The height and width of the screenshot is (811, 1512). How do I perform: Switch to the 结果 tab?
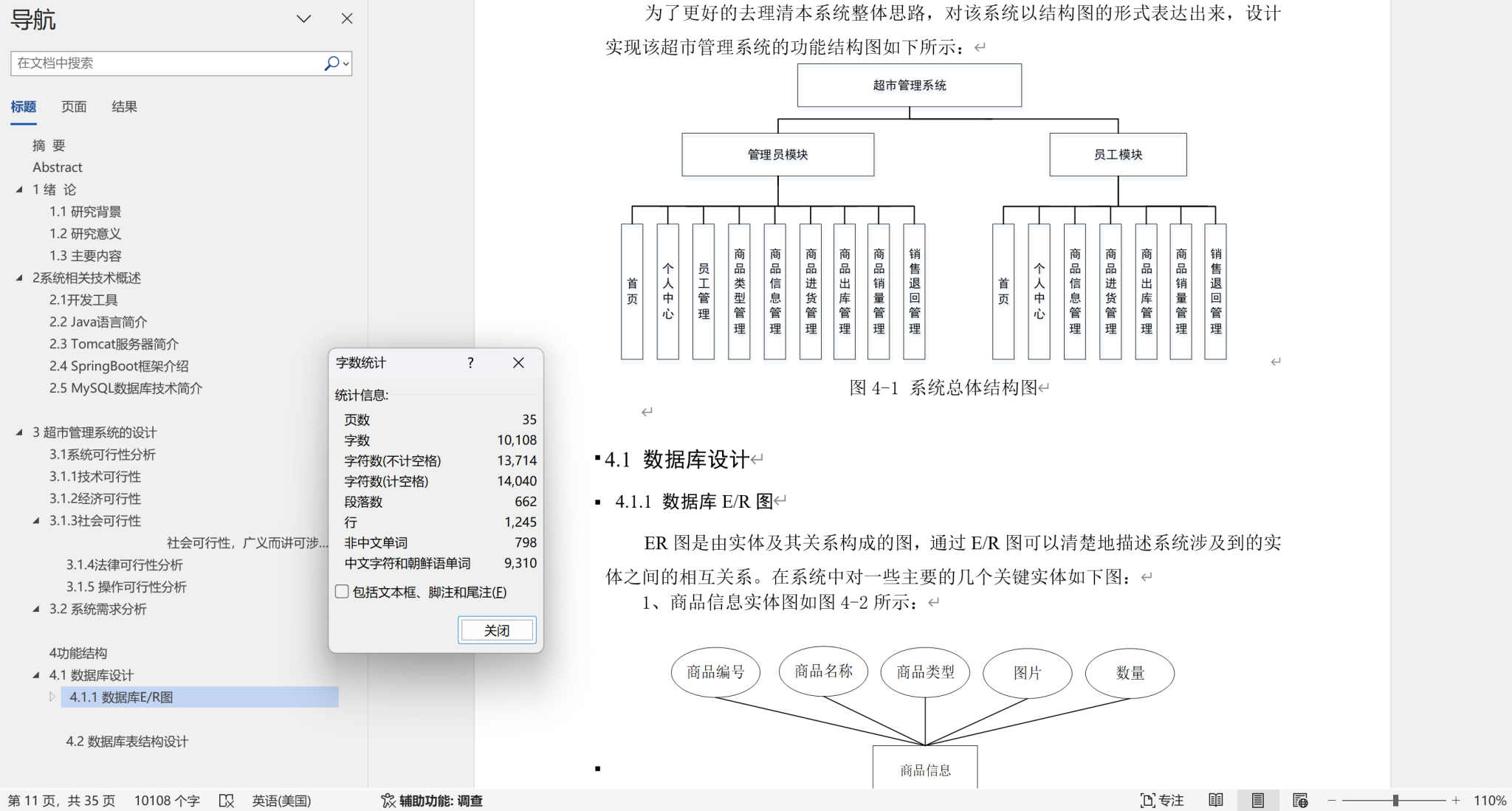pyautogui.click(x=124, y=107)
